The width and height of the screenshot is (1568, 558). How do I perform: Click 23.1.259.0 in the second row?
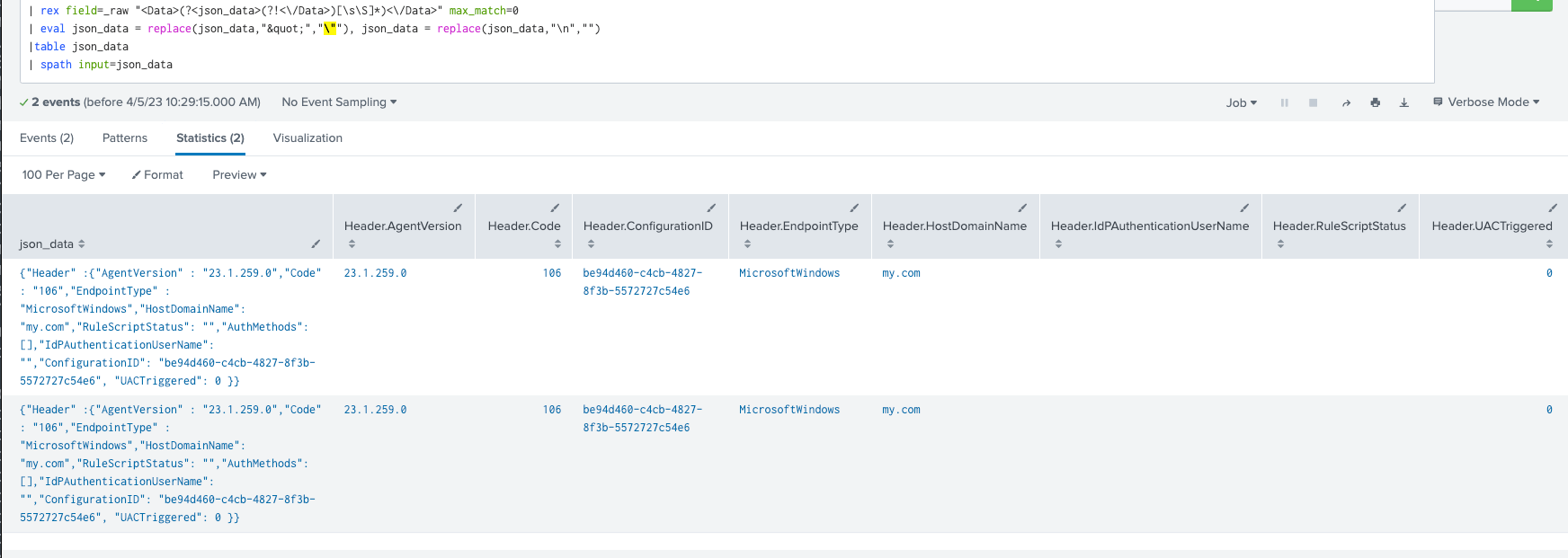tap(375, 410)
